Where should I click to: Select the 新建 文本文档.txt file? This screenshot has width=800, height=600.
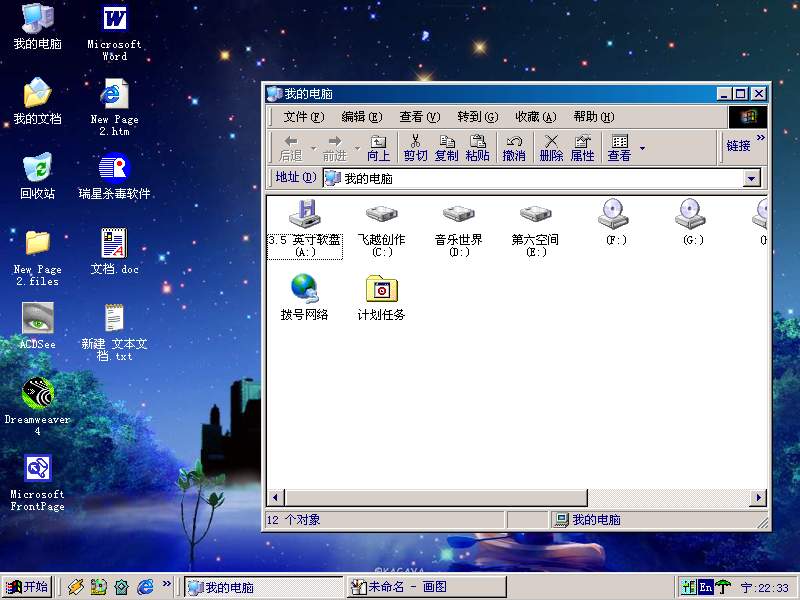[x=114, y=333]
